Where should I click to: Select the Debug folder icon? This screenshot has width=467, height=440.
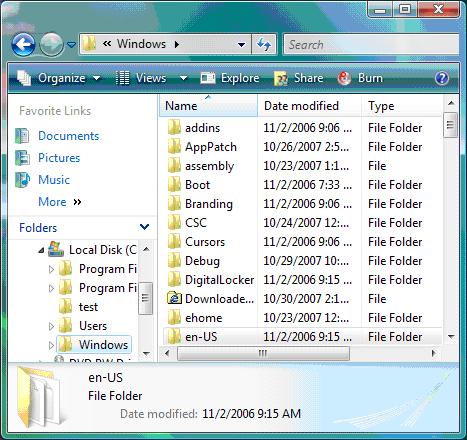pyautogui.click(x=174, y=261)
